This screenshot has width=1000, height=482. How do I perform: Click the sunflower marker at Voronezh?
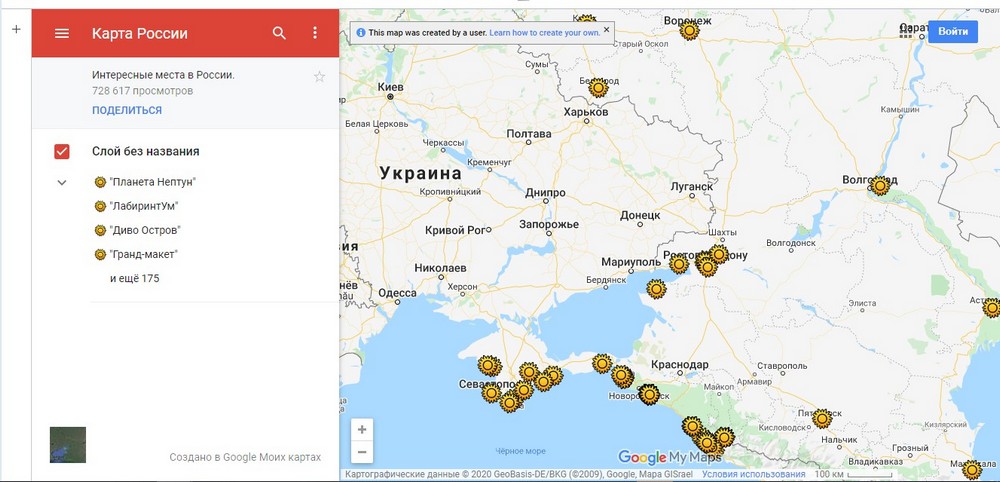[689, 31]
